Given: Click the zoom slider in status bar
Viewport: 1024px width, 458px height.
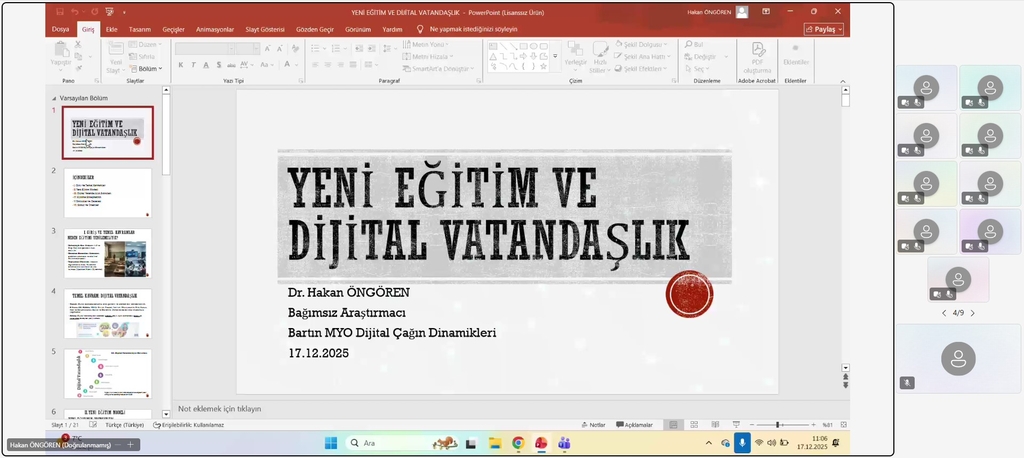Looking at the screenshot, I should point(779,425).
